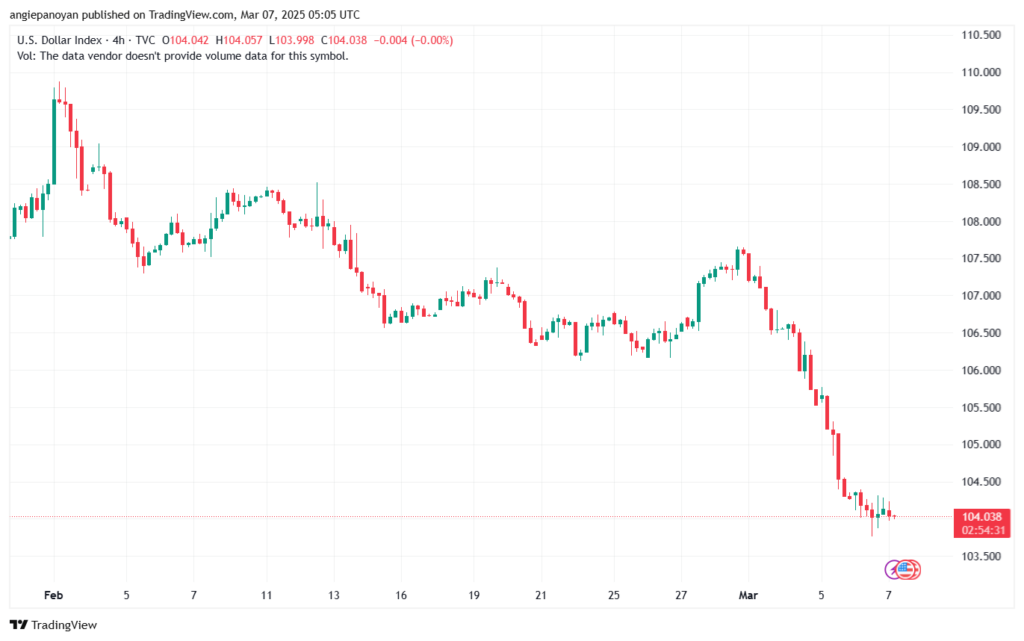Open the purple lightning news event marker
The width and height of the screenshot is (1024, 641).
[x=893, y=570]
